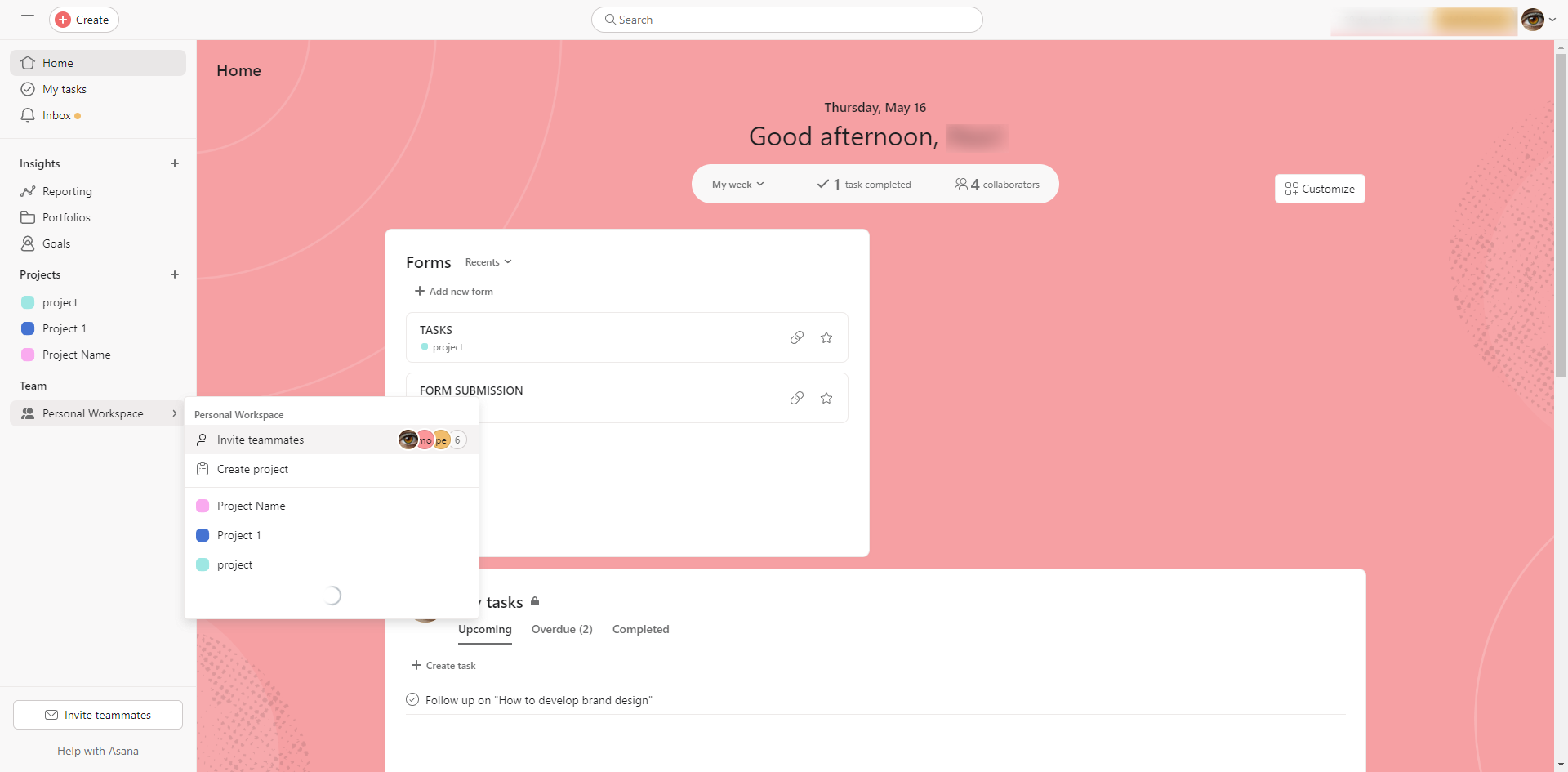Click the Reporting chart icon
The height and width of the screenshot is (772, 1568).
[28, 191]
